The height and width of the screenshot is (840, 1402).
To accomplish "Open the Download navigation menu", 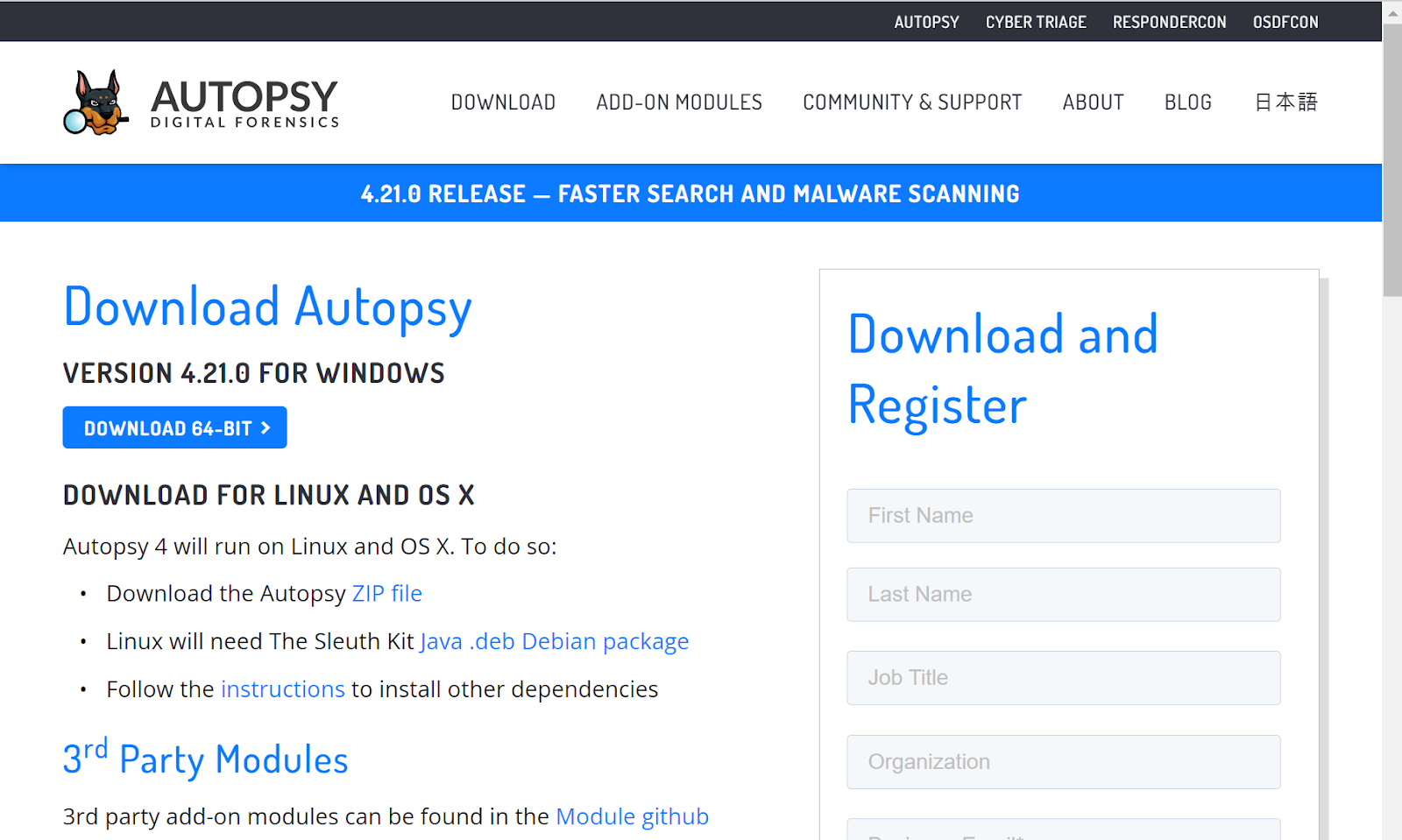I will coord(503,102).
